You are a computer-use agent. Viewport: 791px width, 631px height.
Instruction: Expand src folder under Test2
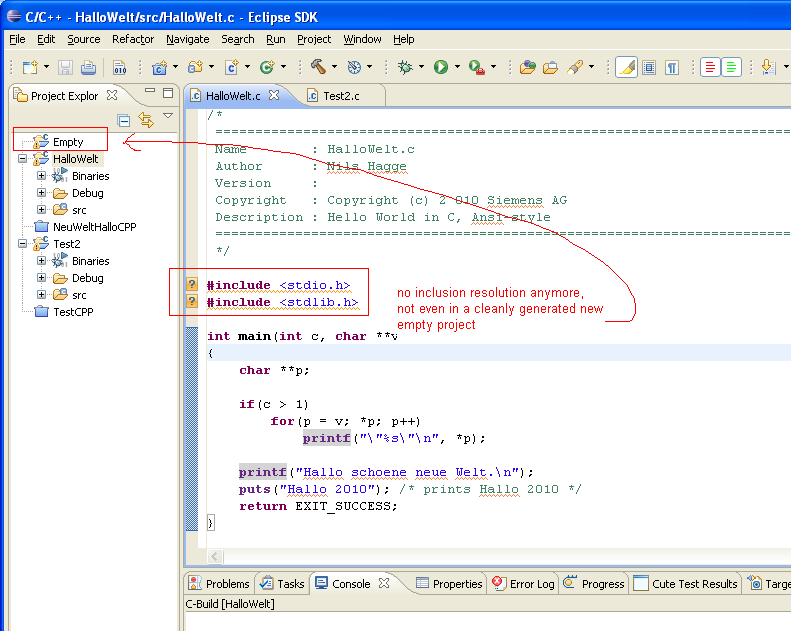(x=41, y=295)
